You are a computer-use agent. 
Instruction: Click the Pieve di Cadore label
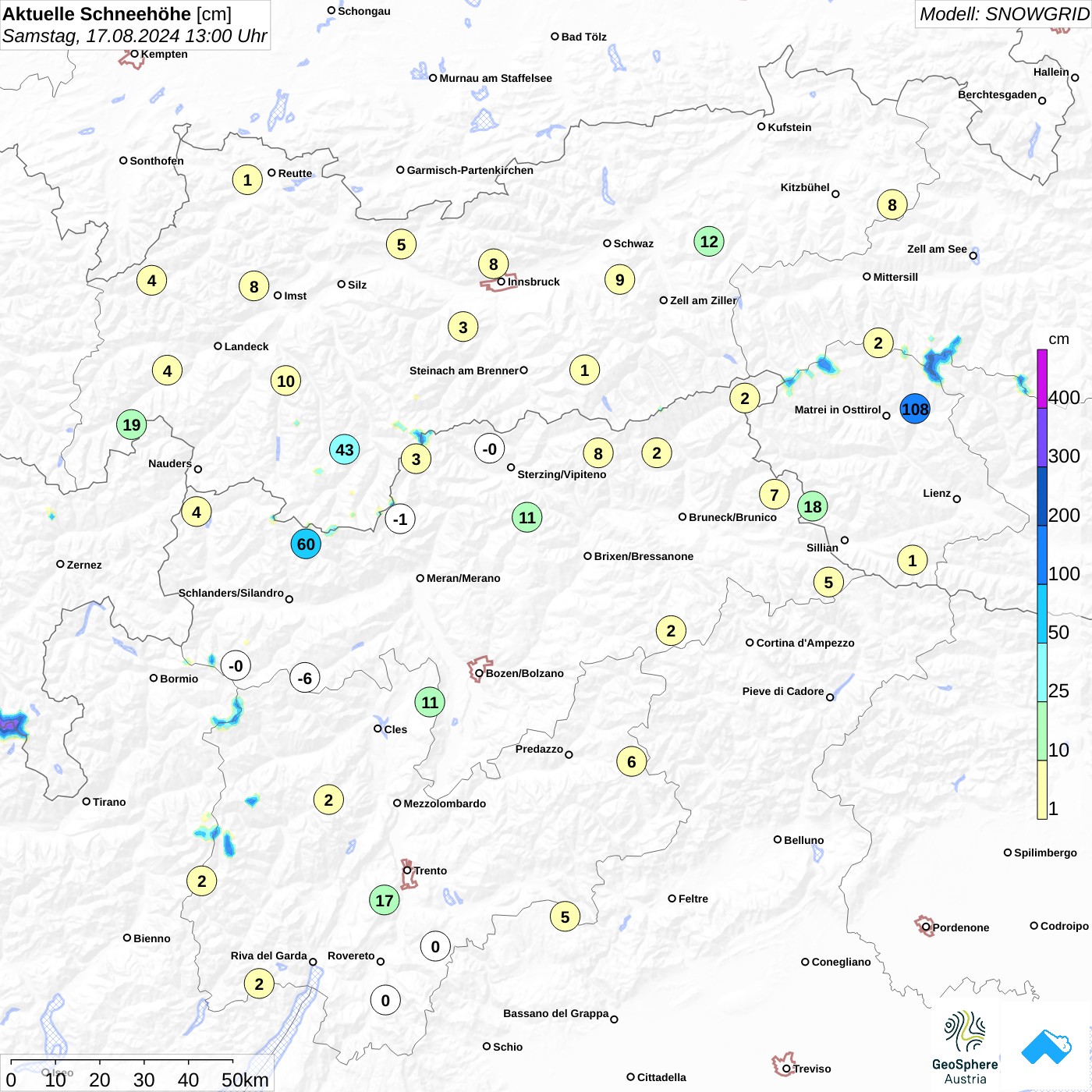[783, 691]
